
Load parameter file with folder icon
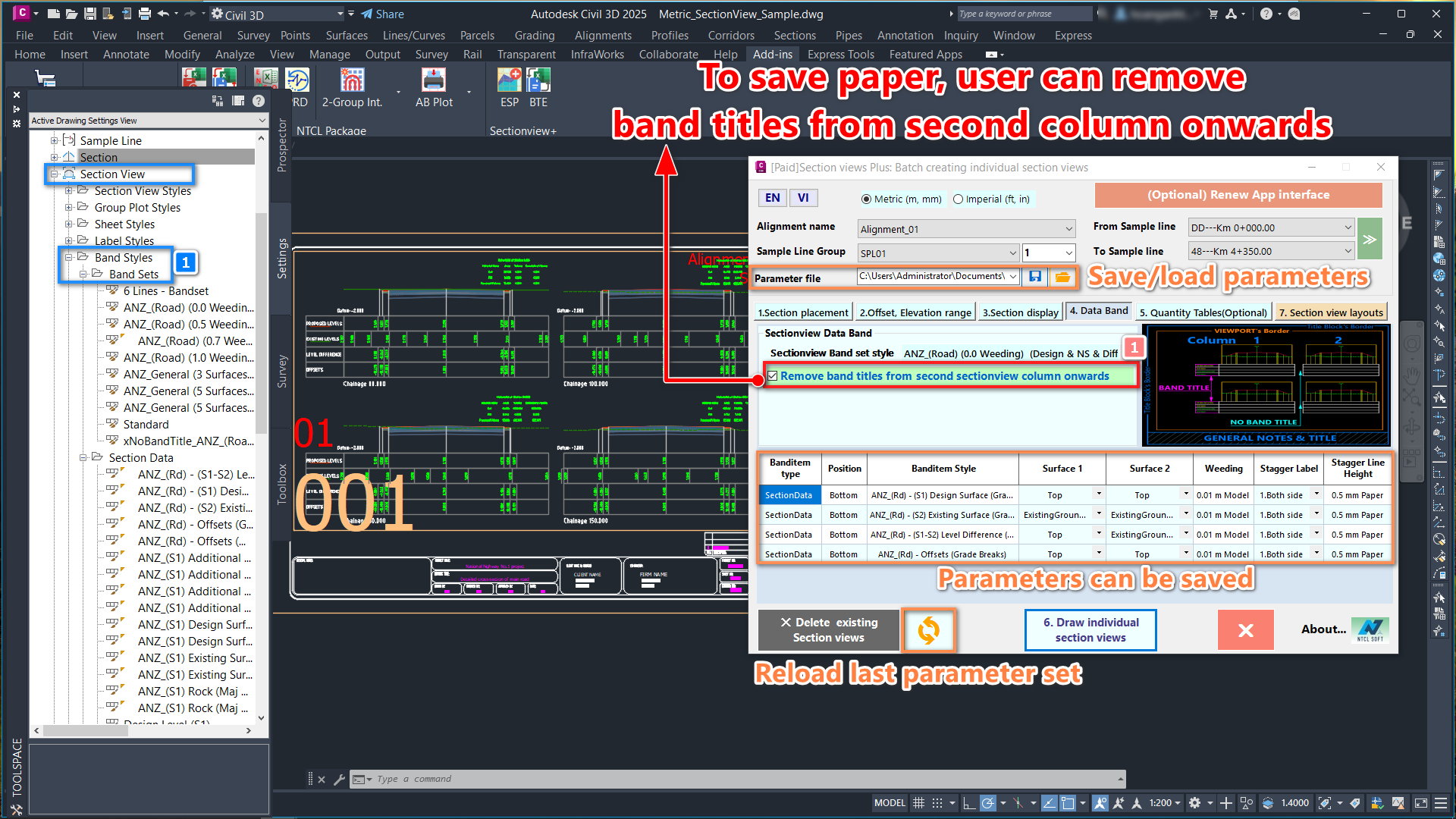[x=1062, y=278]
